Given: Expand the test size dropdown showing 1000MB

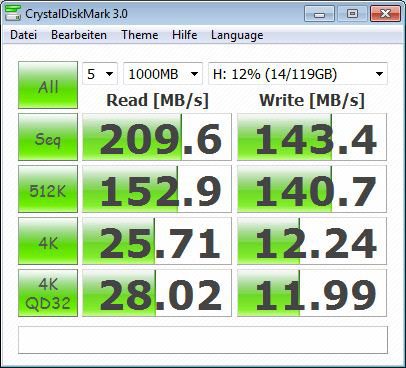Looking at the screenshot, I should (163, 74).
